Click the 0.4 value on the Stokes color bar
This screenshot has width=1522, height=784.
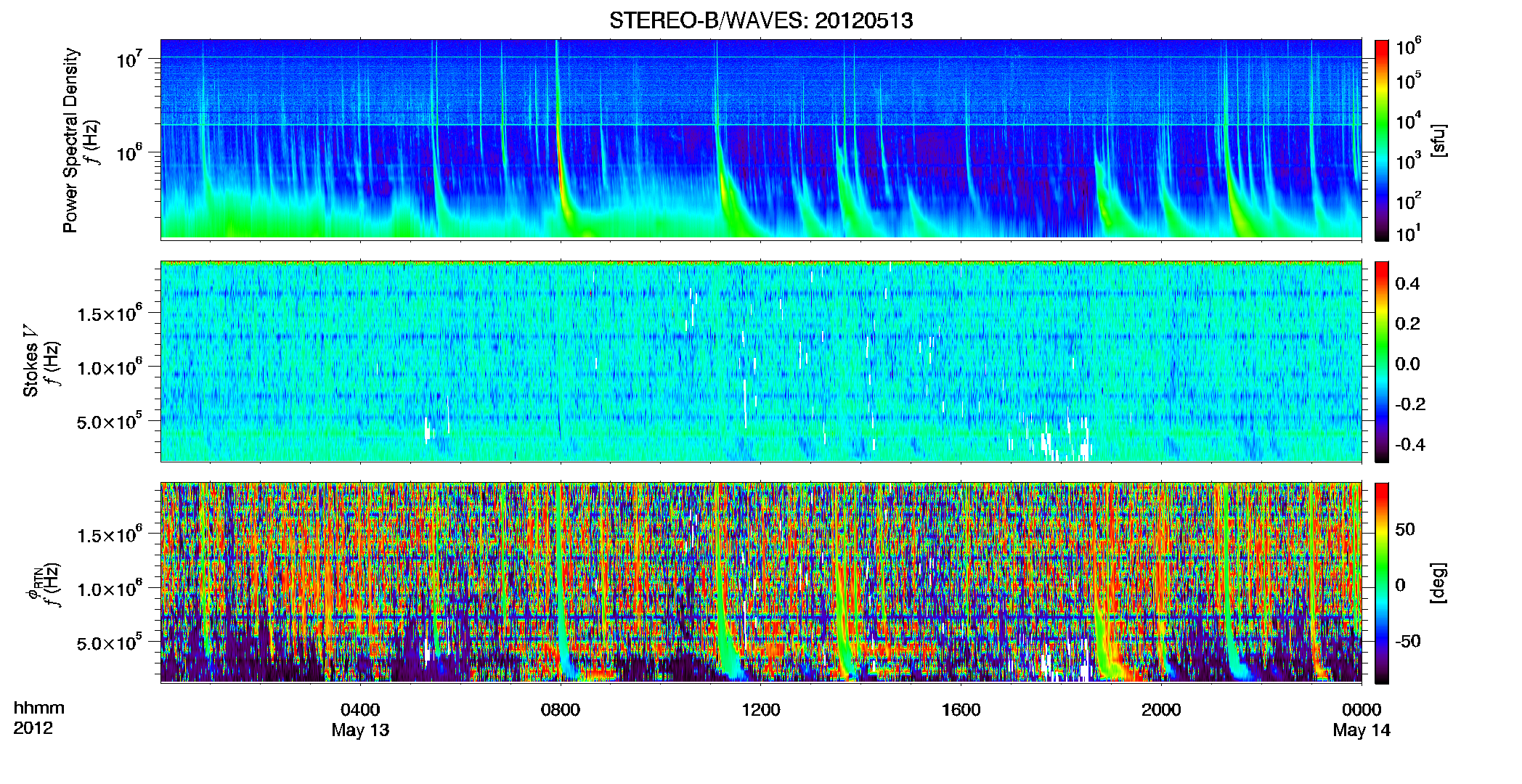pyautogui.click(x=1407, y=283)
